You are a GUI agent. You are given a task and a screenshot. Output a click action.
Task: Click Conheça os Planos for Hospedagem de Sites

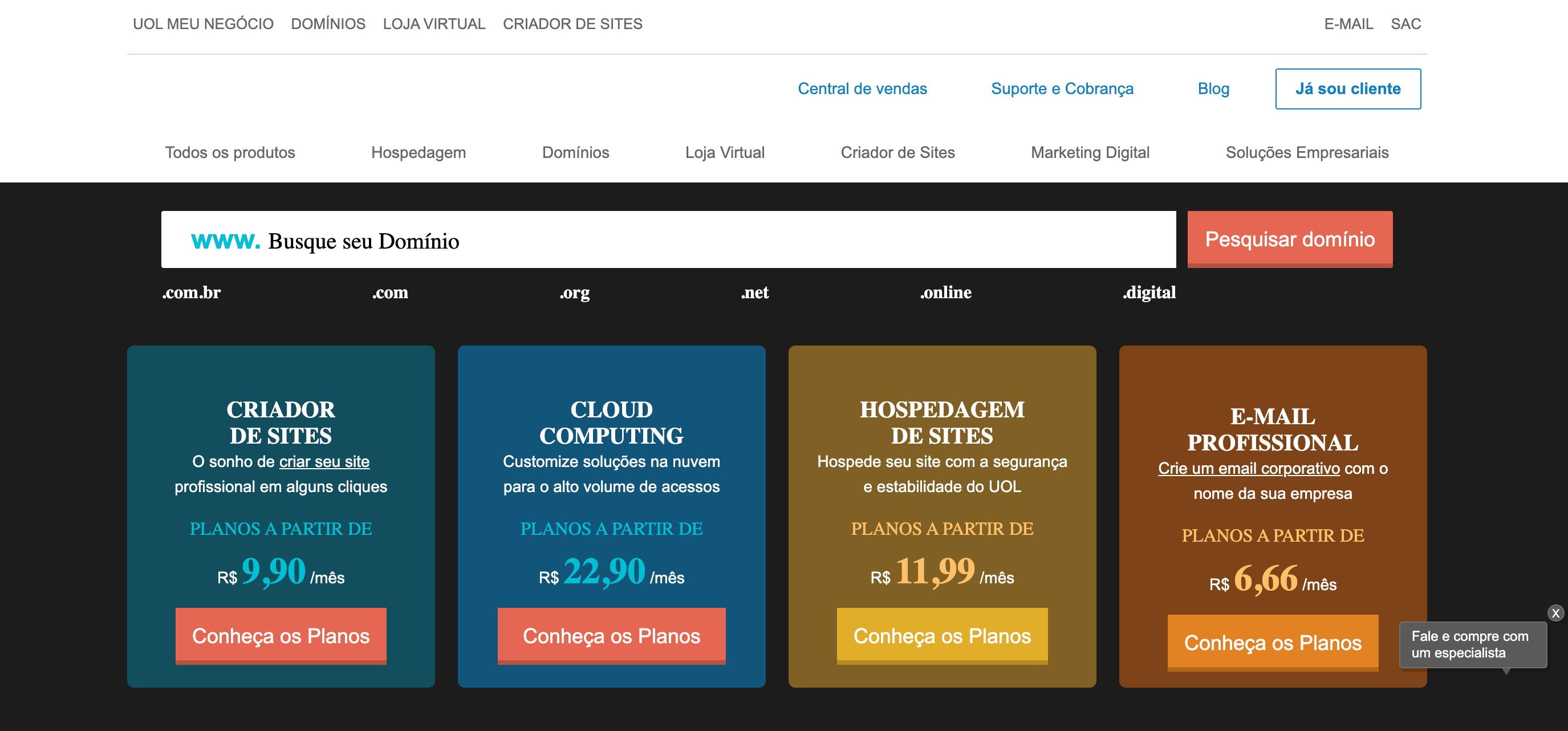tap(941, 636)
